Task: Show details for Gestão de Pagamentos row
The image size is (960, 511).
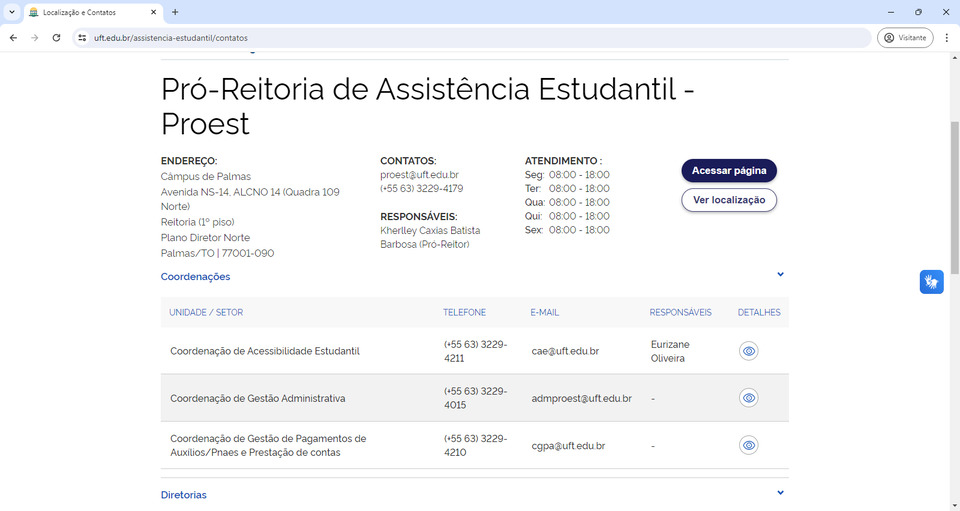Action: (748, 445)
